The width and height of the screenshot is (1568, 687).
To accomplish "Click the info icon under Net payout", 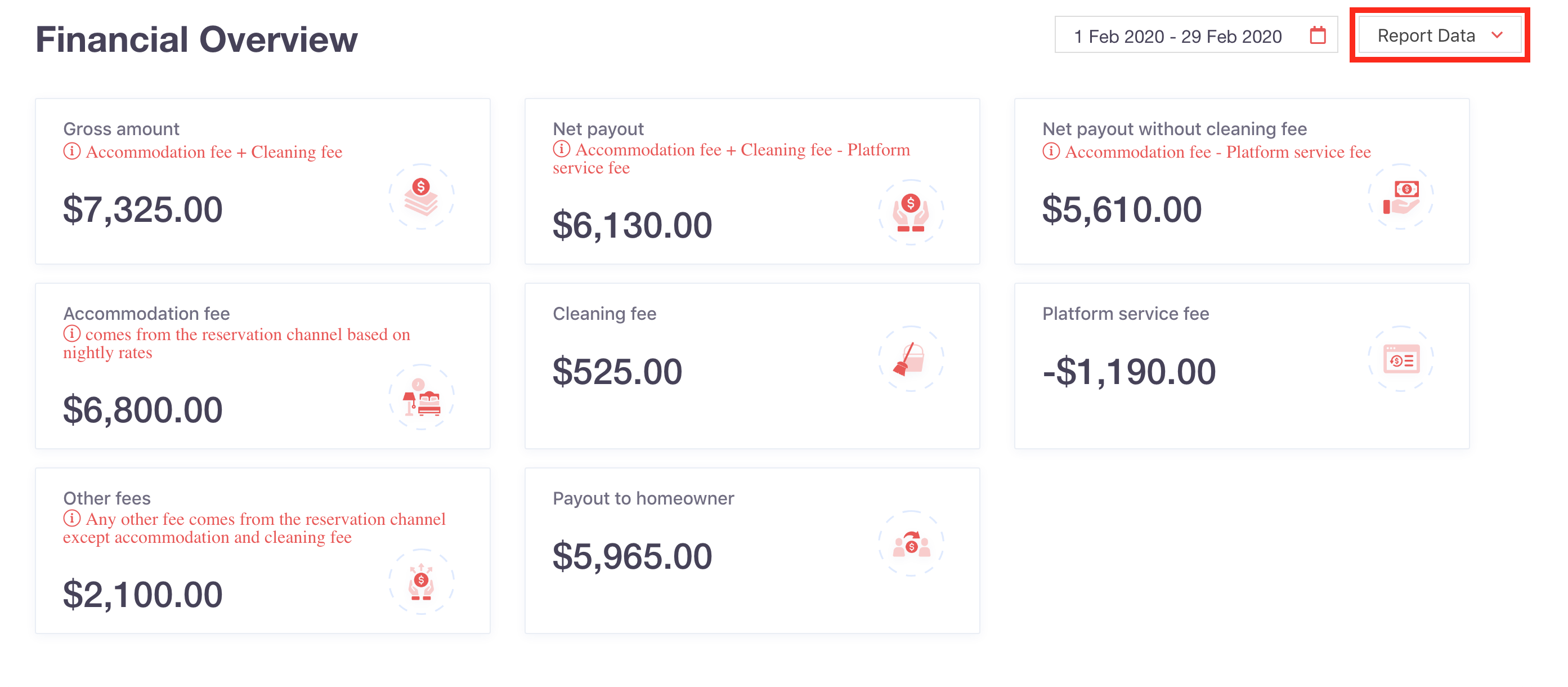I will coord(561,149).
